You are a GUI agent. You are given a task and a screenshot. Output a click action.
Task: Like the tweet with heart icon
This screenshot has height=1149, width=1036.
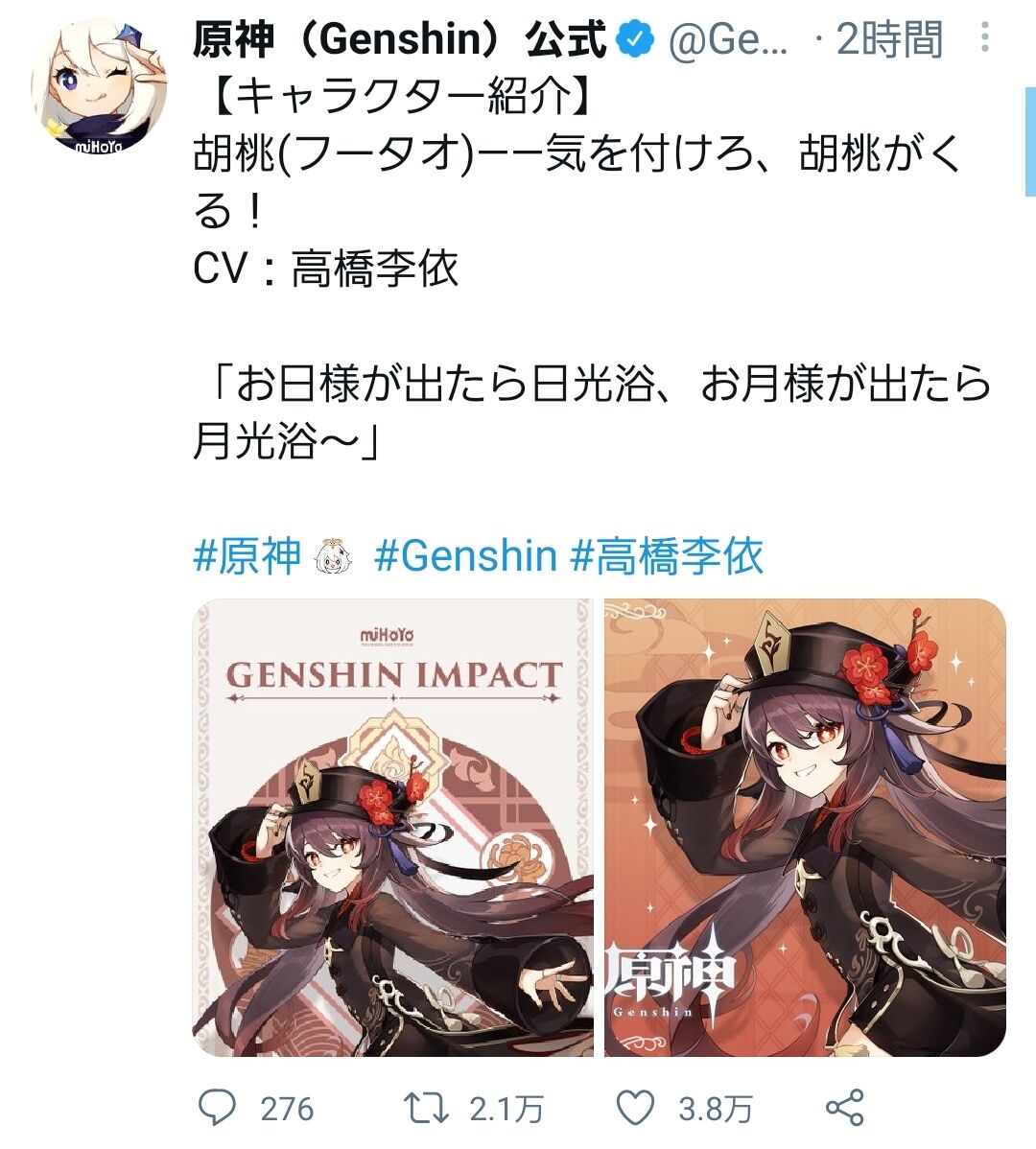pos(634,1108)
